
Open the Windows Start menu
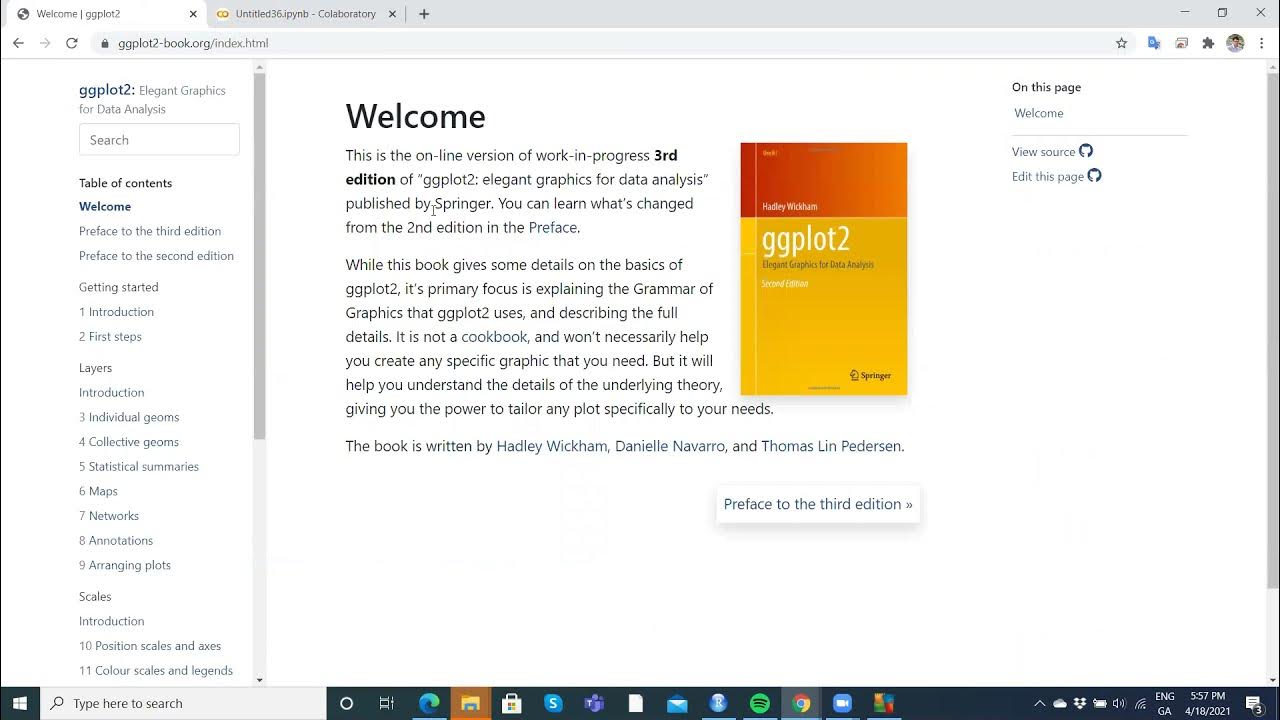(x=20, y=703)
